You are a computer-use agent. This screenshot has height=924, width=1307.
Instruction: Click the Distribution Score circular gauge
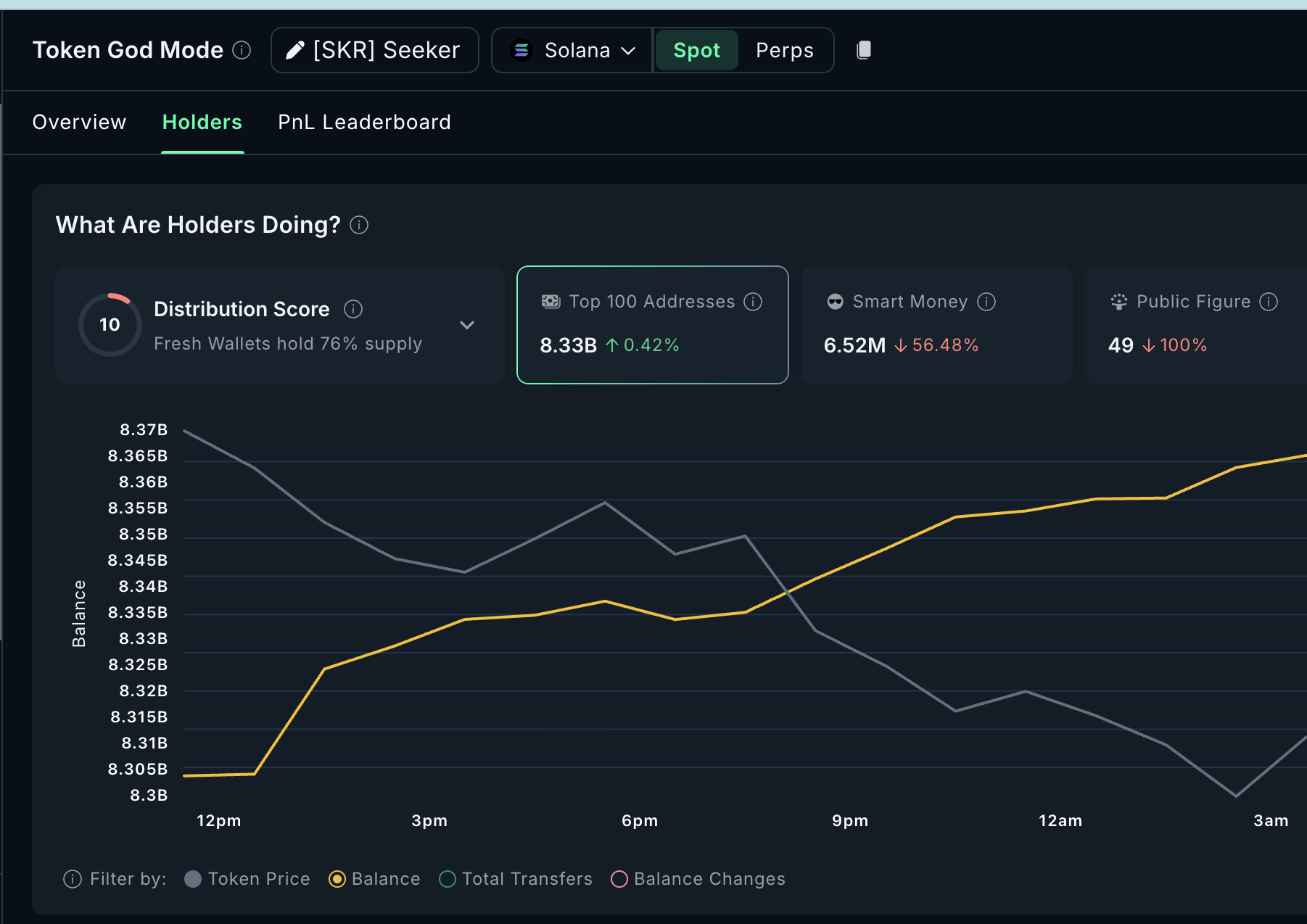(110, 325)
